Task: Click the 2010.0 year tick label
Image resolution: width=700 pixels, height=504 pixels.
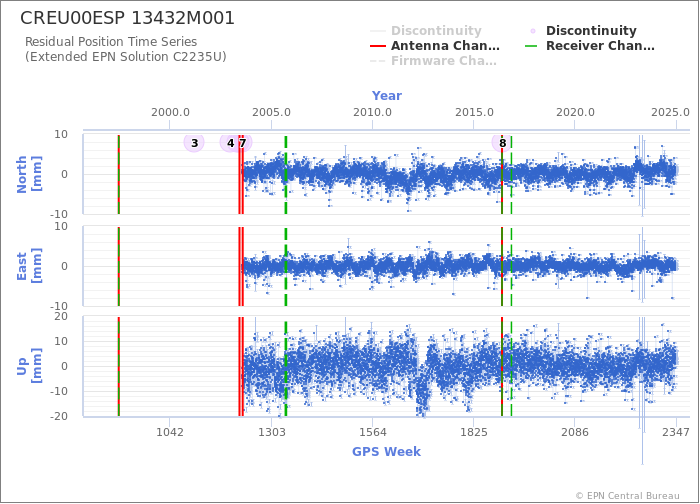Action: (372, 112)
